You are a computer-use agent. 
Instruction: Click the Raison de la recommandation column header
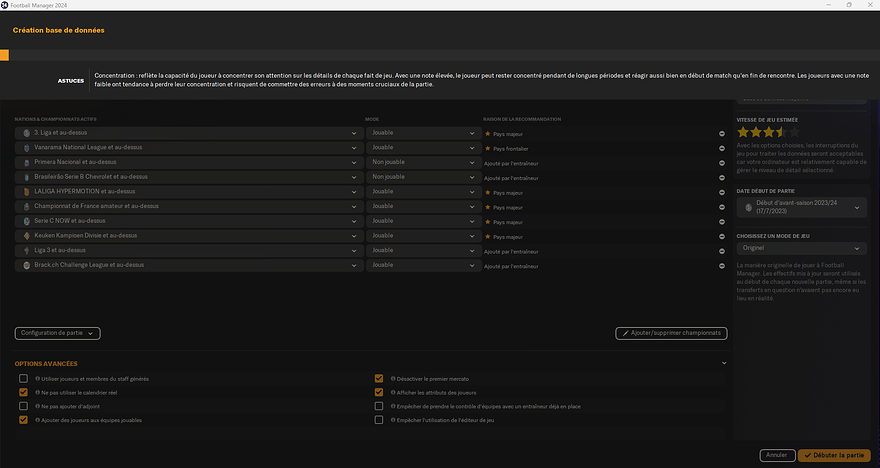[522, 120]
